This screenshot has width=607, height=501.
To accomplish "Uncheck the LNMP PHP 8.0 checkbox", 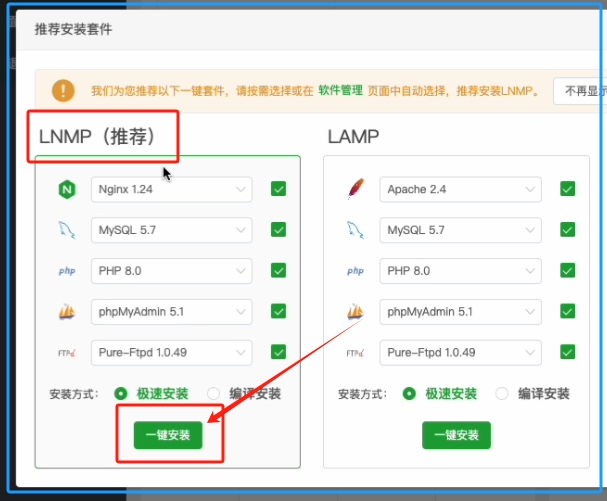I will click(x=278, y=270).
